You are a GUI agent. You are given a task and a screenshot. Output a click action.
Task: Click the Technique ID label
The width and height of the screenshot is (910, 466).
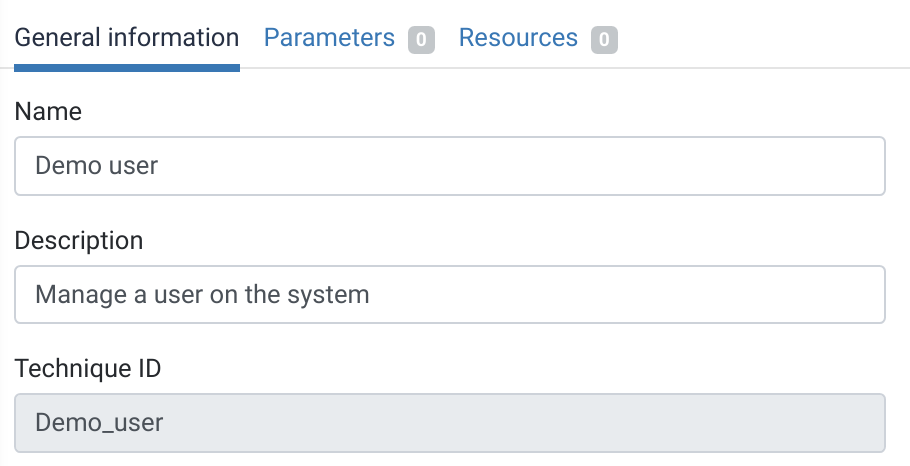[x=88, y=369]
